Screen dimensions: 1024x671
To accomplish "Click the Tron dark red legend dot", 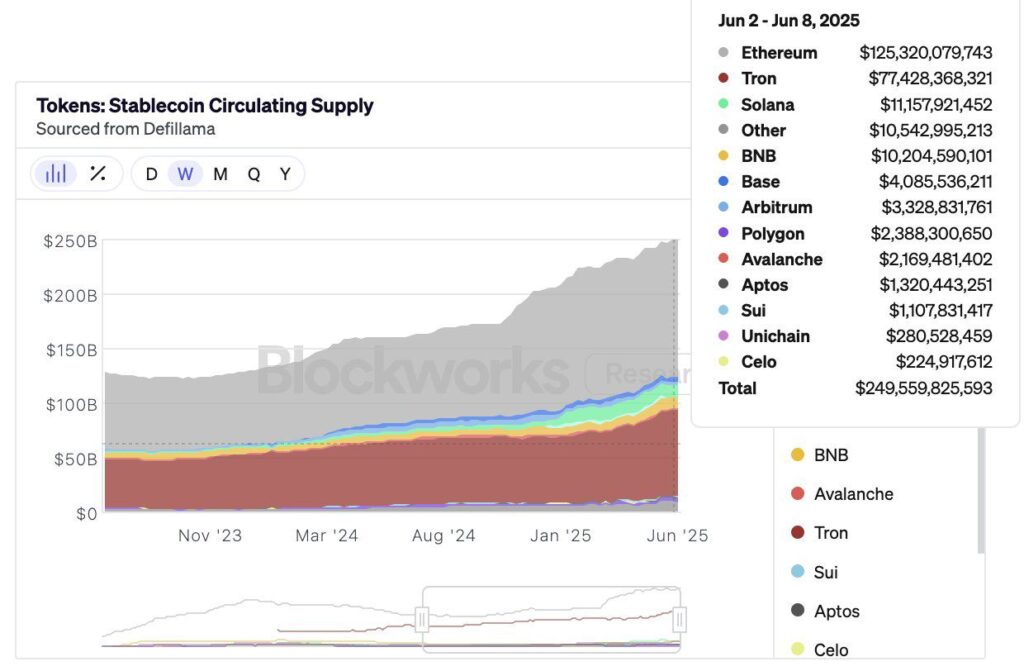I will click(x=797, y=533).
